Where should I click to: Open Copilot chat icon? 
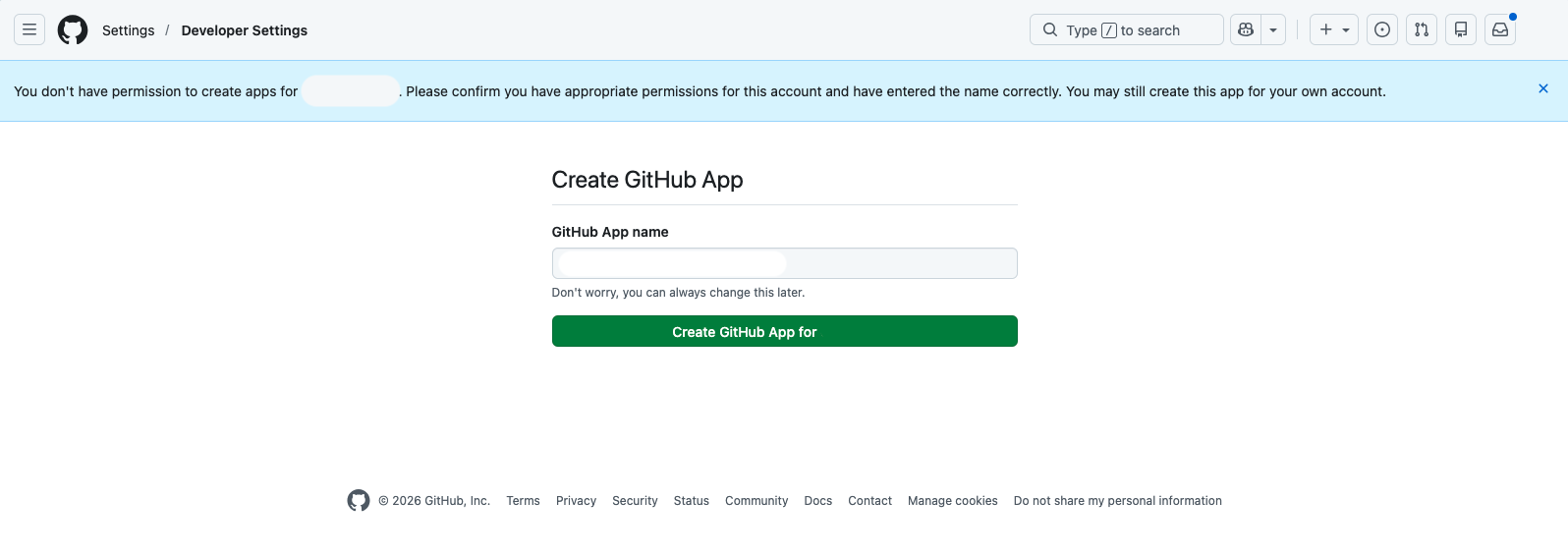(1246, 29)
